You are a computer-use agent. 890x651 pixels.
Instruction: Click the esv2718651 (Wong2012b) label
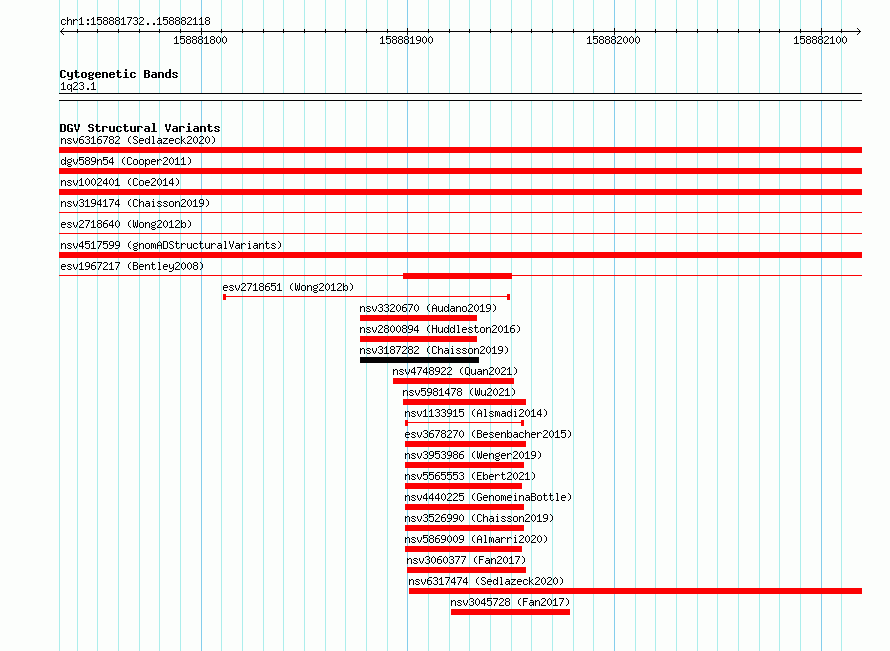coord(288,287)
